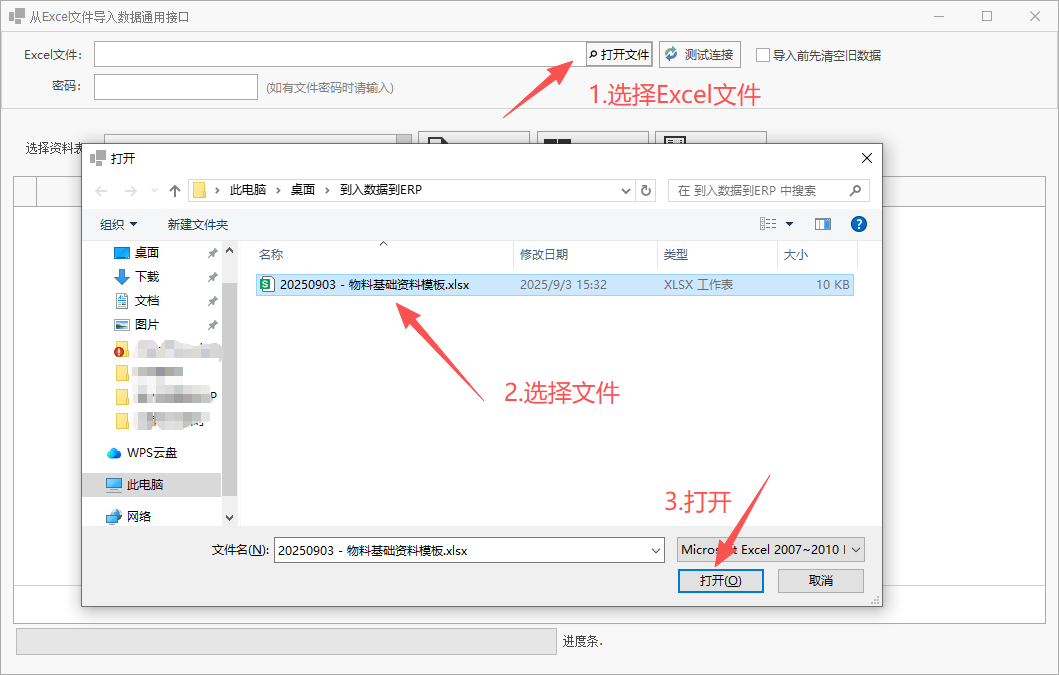Viewport: 1059px width, 675px height.
Task: Open view options dropdown arrow
Action: pos(789,224)
